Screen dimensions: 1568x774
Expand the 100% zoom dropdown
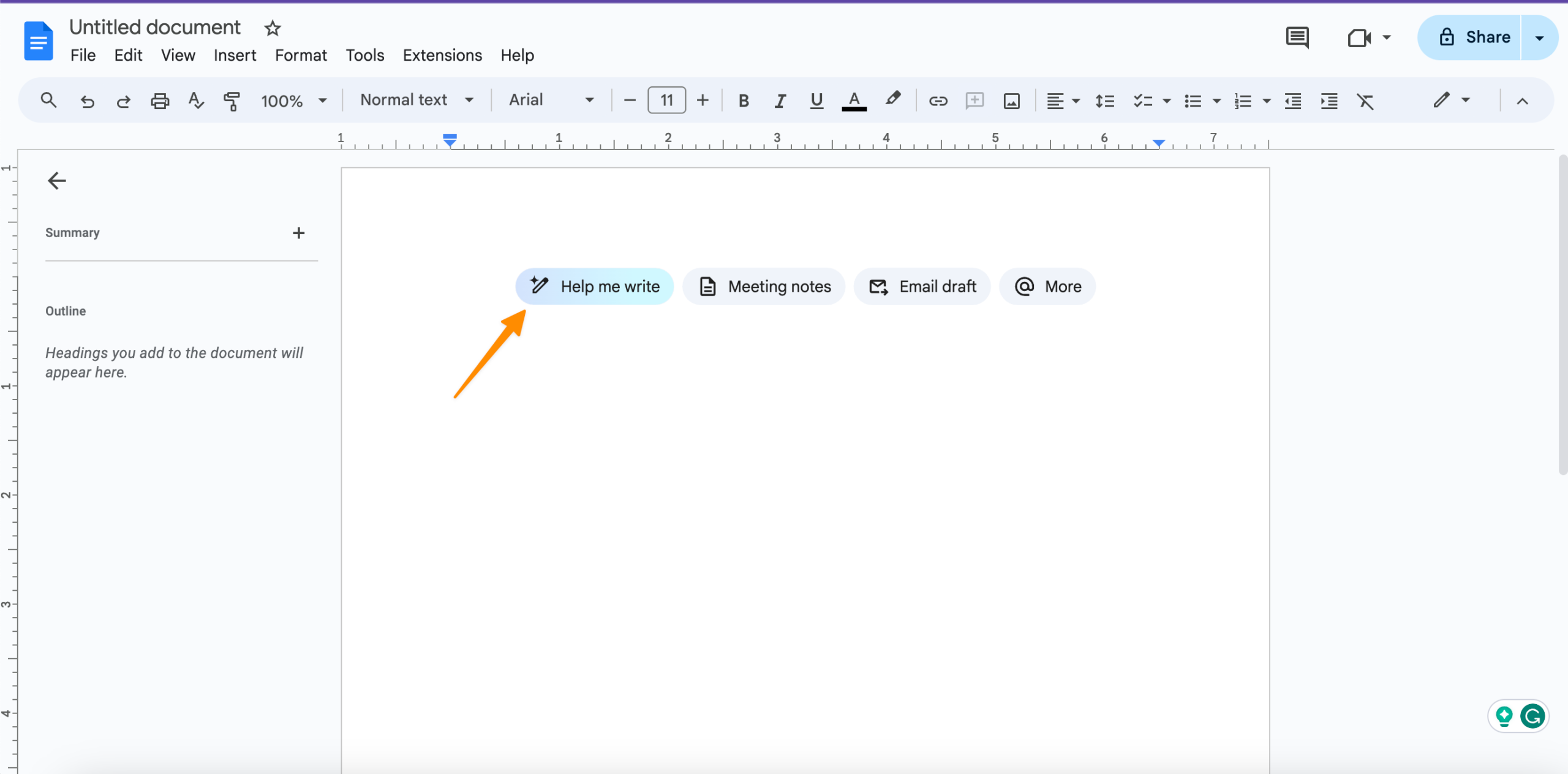[x=293, y=101]
